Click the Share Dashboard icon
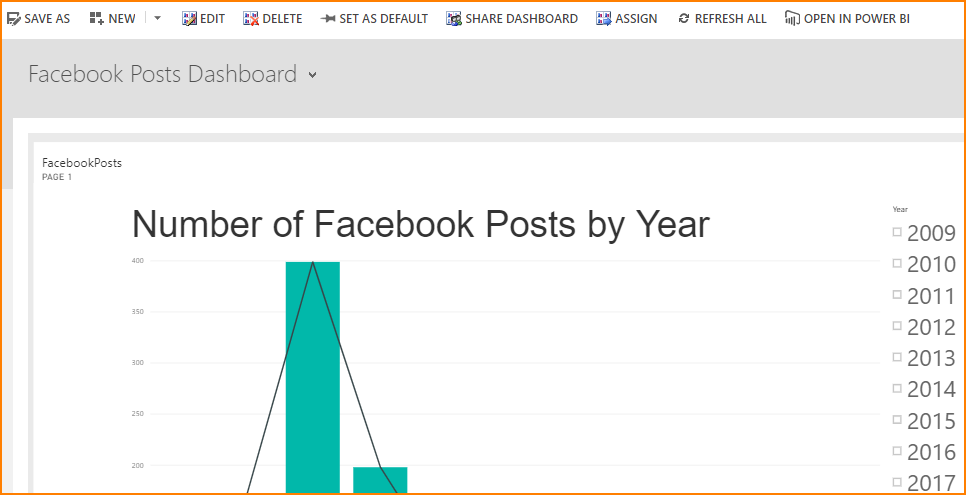 click(x=454, y=19)
